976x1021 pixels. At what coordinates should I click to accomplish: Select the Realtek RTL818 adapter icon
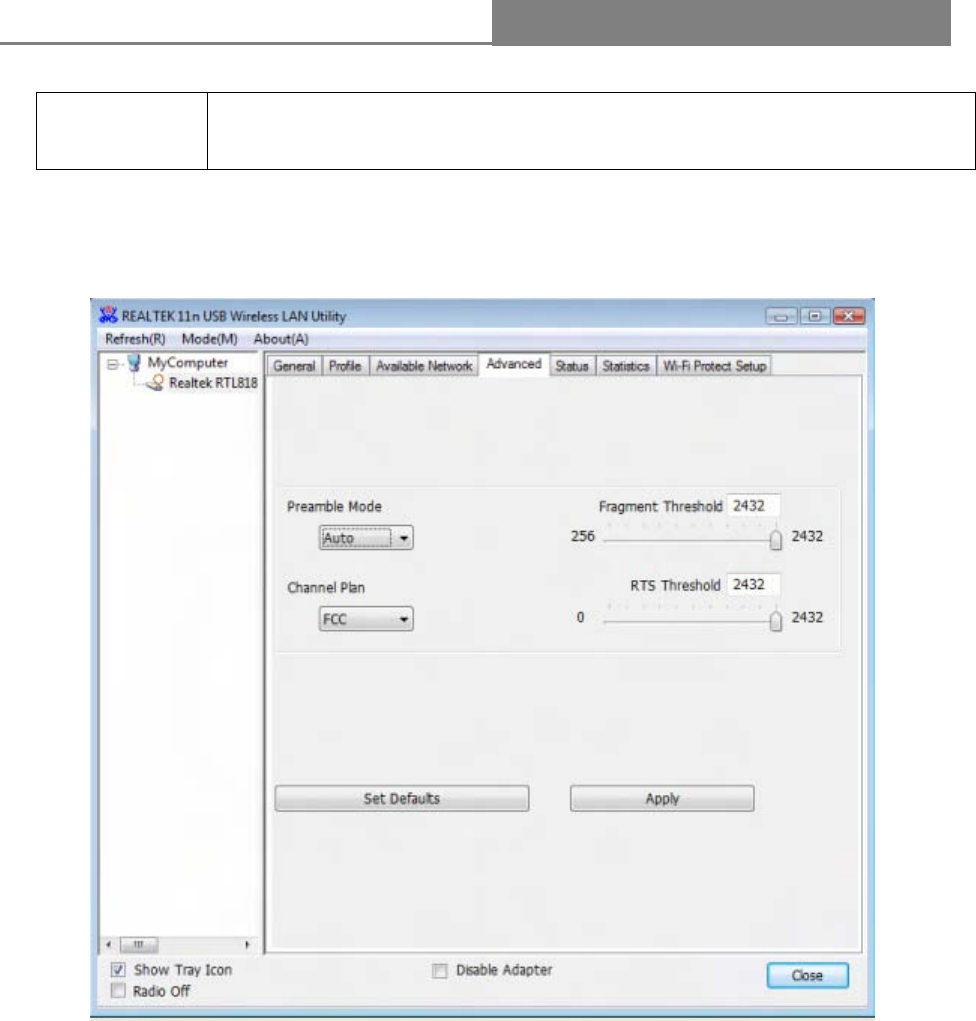pos(155,383)
